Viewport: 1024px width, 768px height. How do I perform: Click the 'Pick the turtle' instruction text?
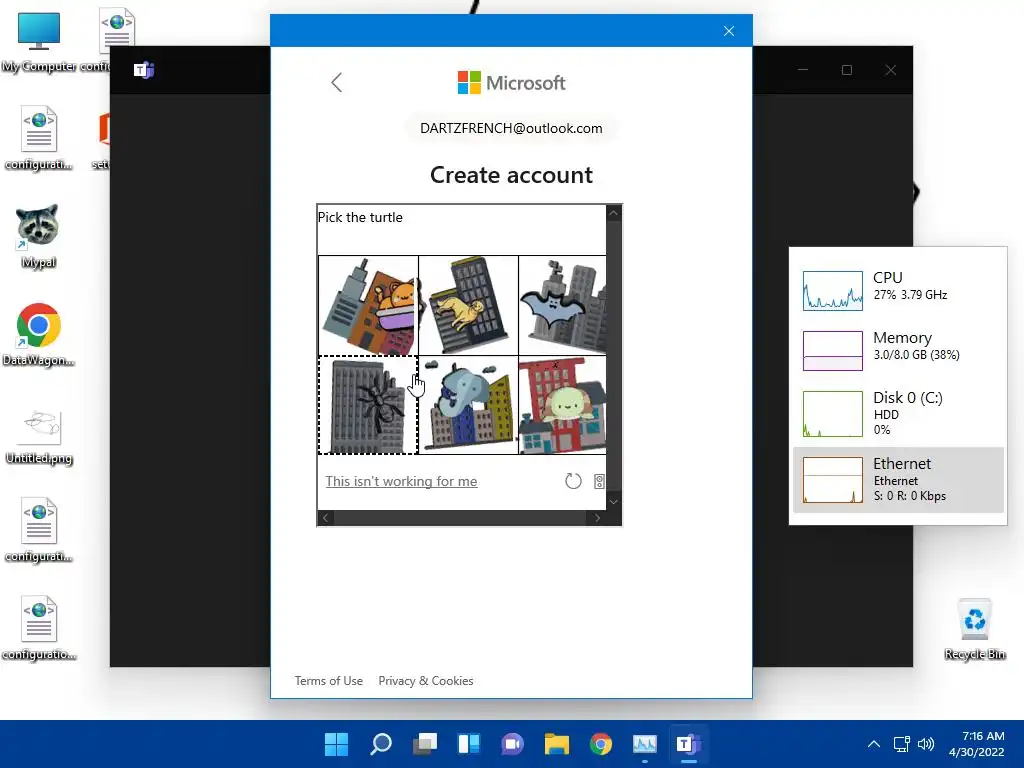pos(360,217)
